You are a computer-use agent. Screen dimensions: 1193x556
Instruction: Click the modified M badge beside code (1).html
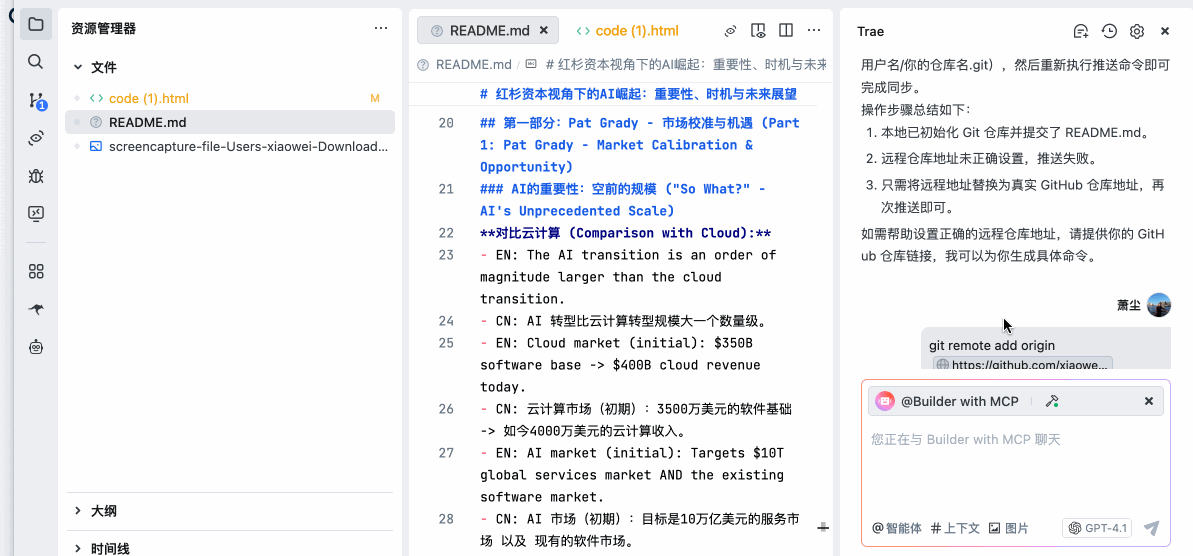coord(374,98)
